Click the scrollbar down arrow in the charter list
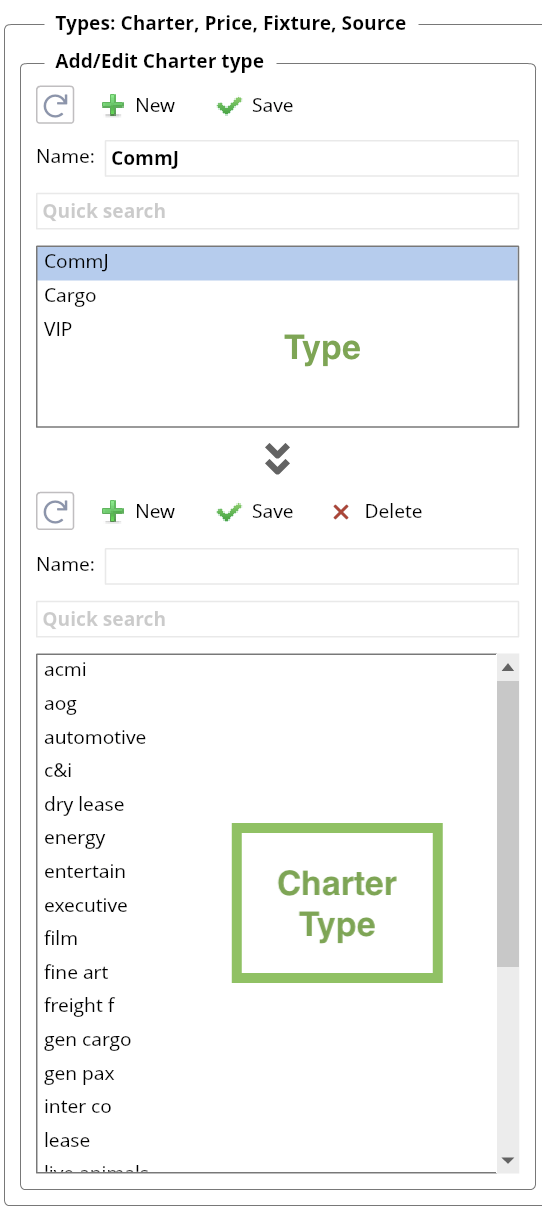The height and width of the screenshot is (1210, 542). click(508, 1159)
